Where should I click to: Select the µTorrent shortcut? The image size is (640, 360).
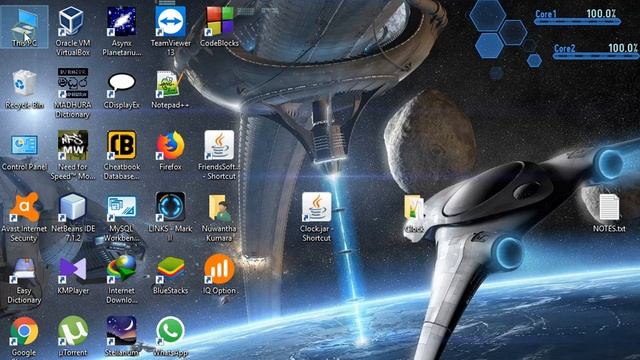pyautogui.click(x=73, y=336)
